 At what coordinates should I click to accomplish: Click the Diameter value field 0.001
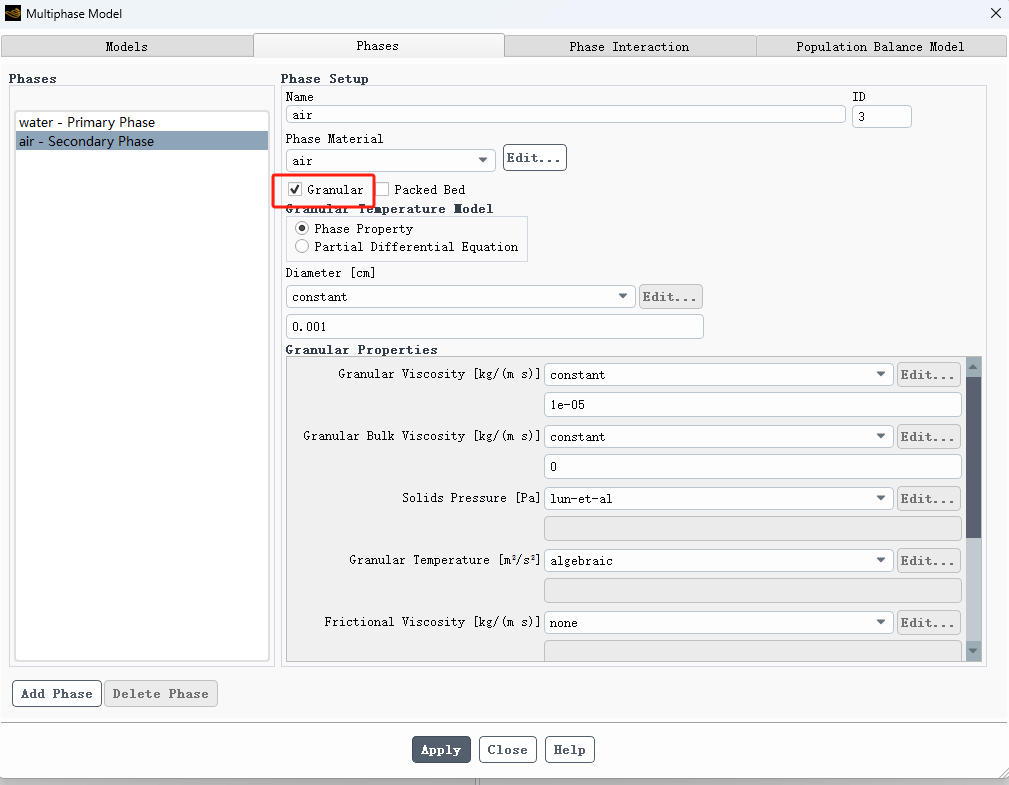[494, 327]
